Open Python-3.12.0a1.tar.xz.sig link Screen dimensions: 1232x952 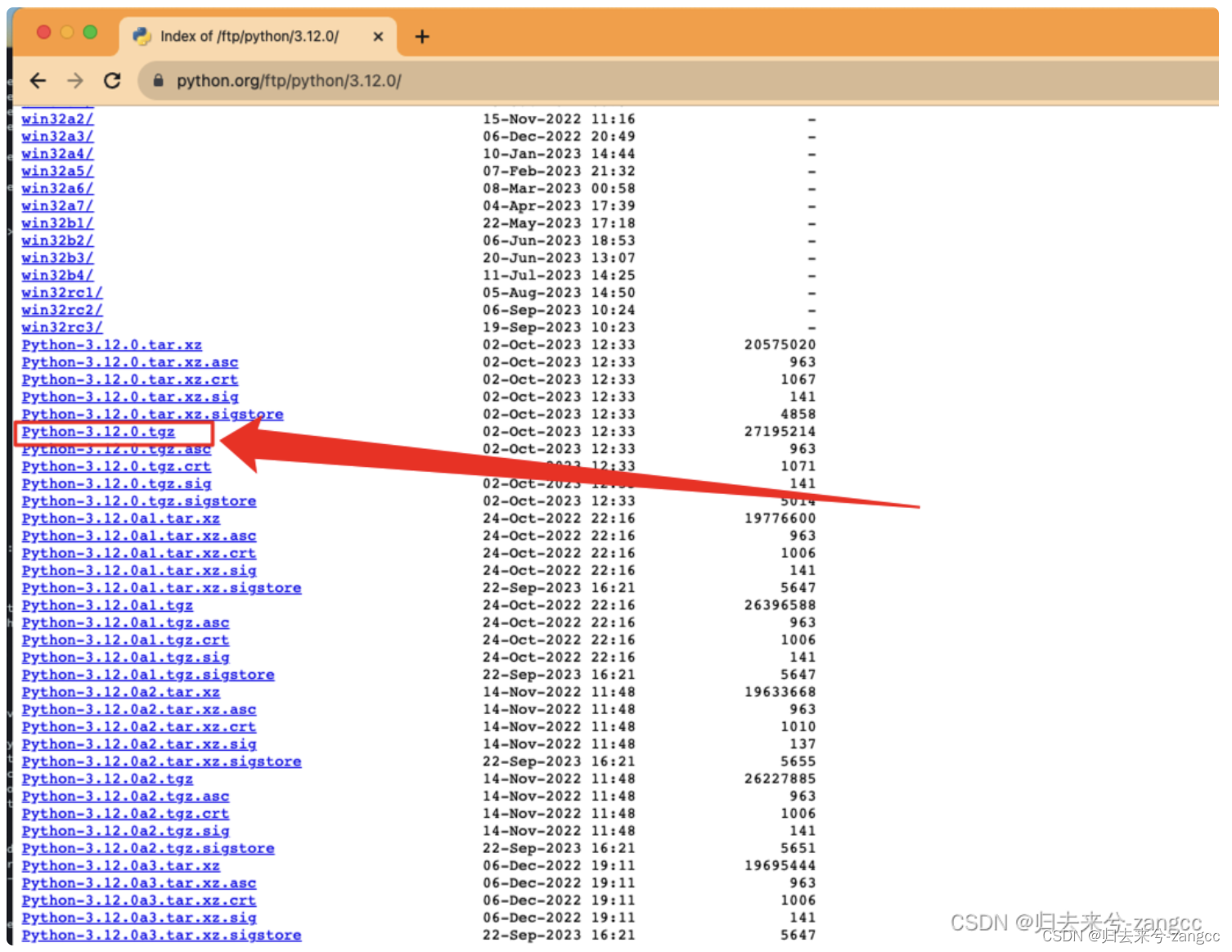(x=139, y=571)
